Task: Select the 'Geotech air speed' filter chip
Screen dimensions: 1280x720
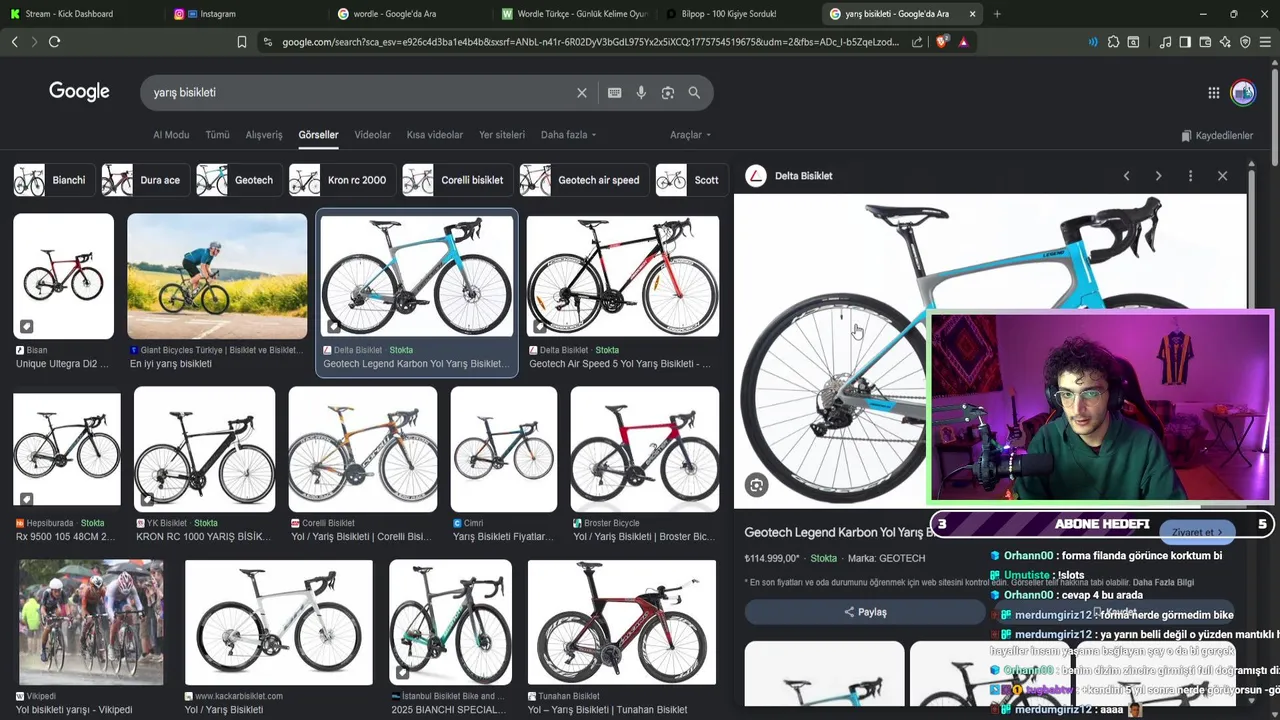Action: (584, 180)
